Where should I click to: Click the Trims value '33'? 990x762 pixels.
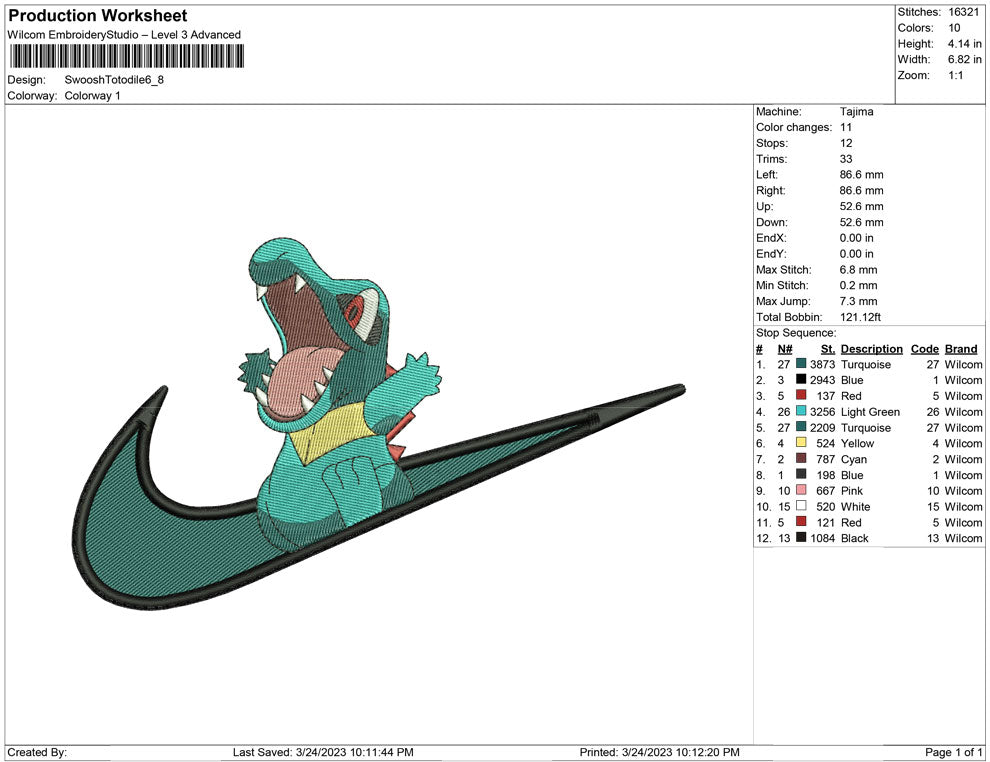[846, 158]
